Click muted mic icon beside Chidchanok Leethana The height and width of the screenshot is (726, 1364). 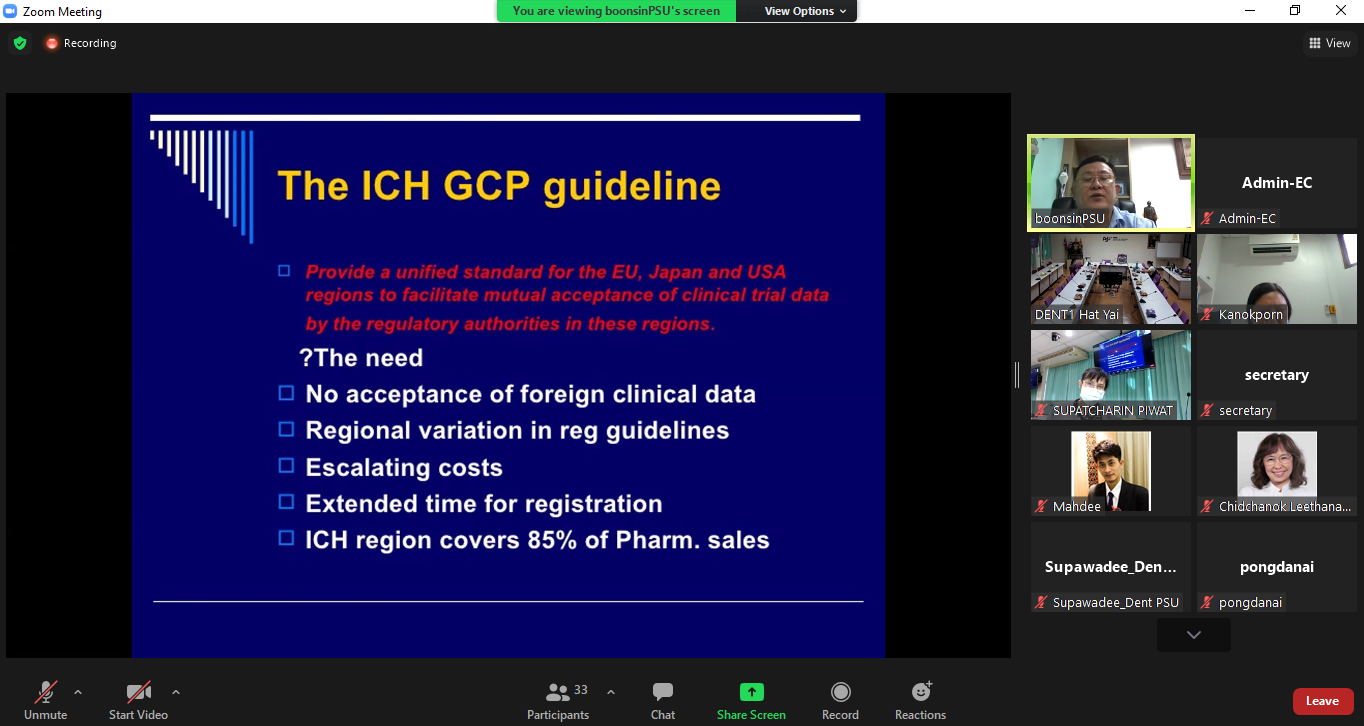click(x=1208, y=506)
